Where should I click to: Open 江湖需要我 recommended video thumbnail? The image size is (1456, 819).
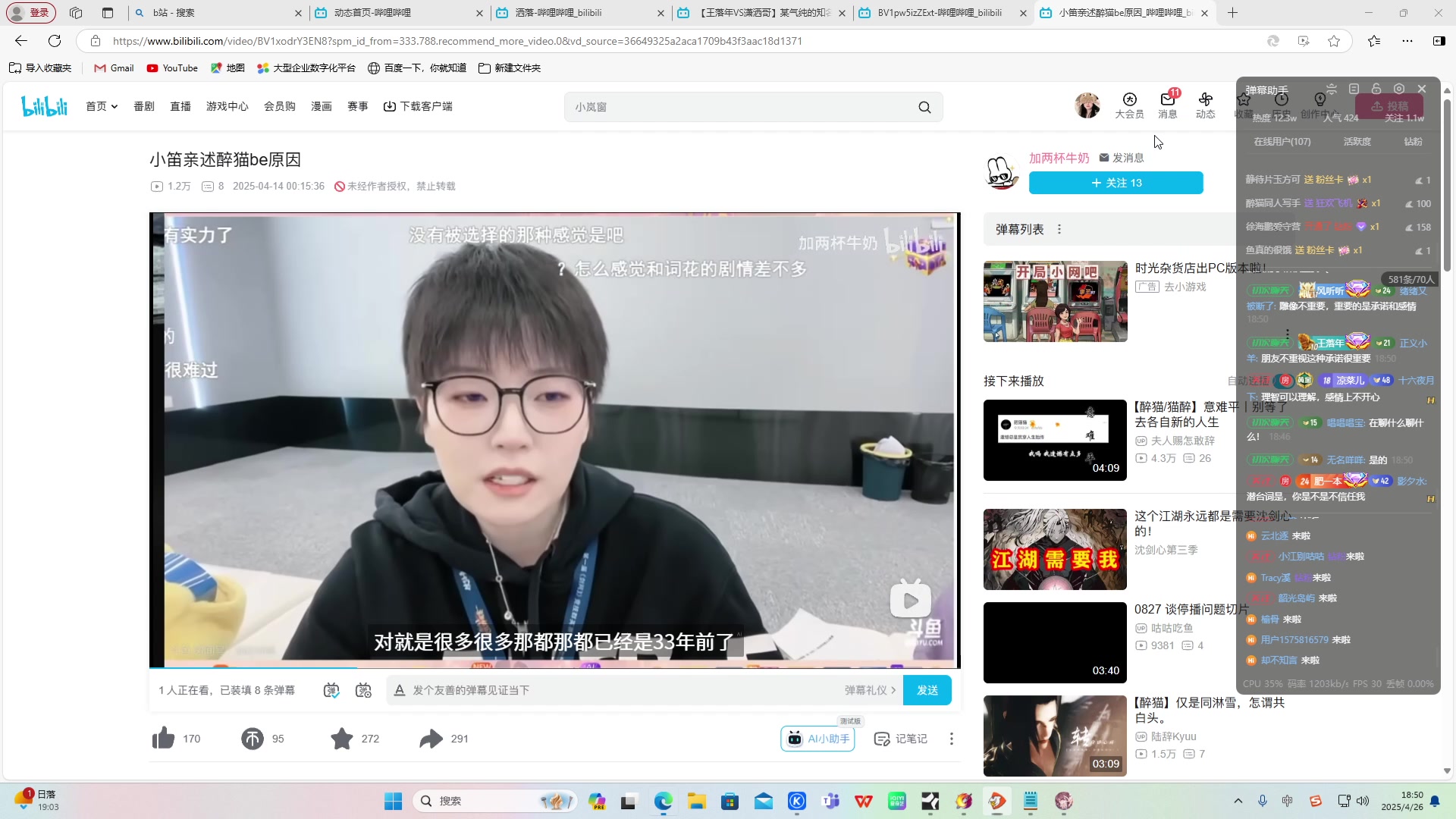[x=1055, y=549]
